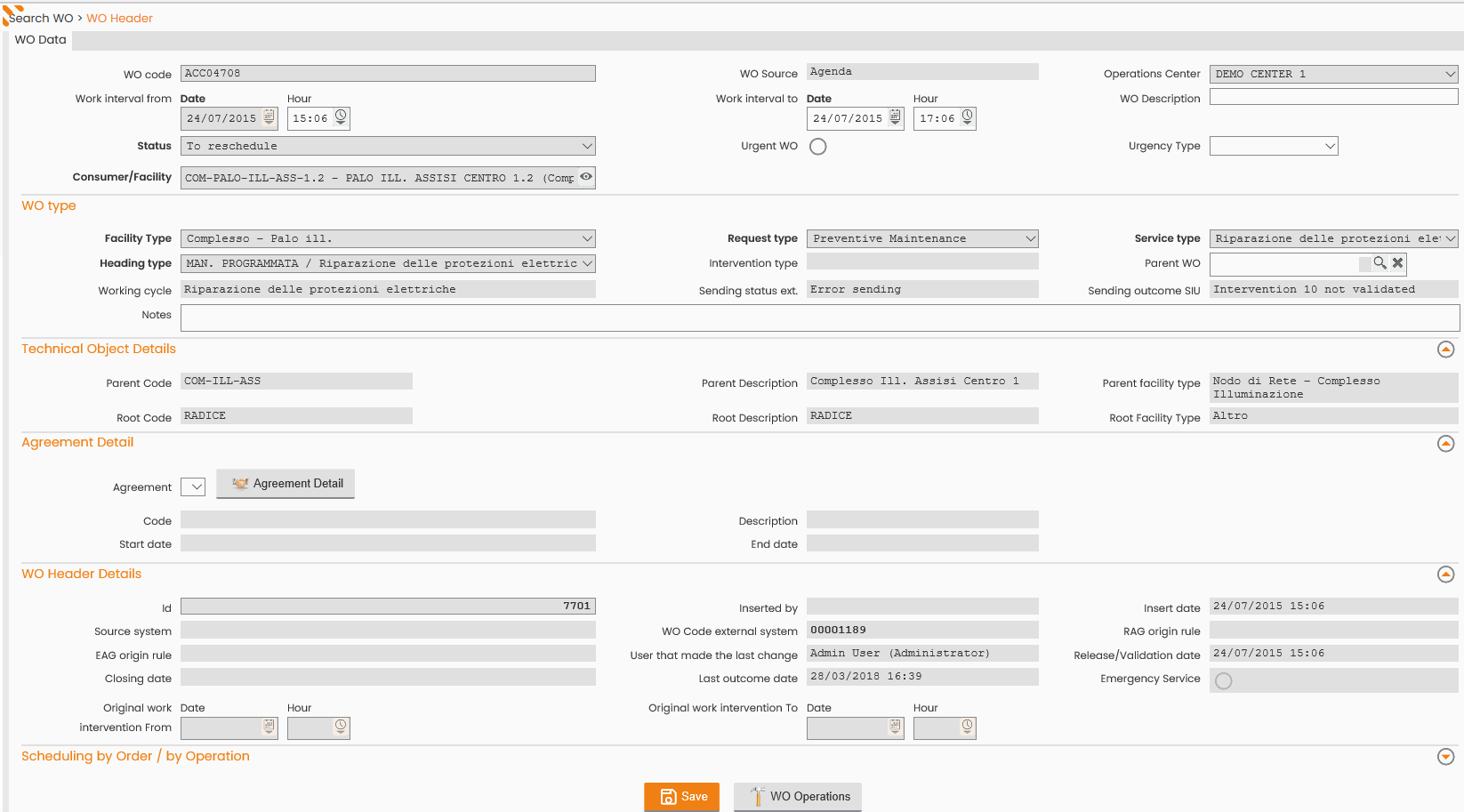Collapse the Agreement Detail section
The height and width of the screenshot is (812, 1464).
pyautogui.click(x=1446, y=443)
